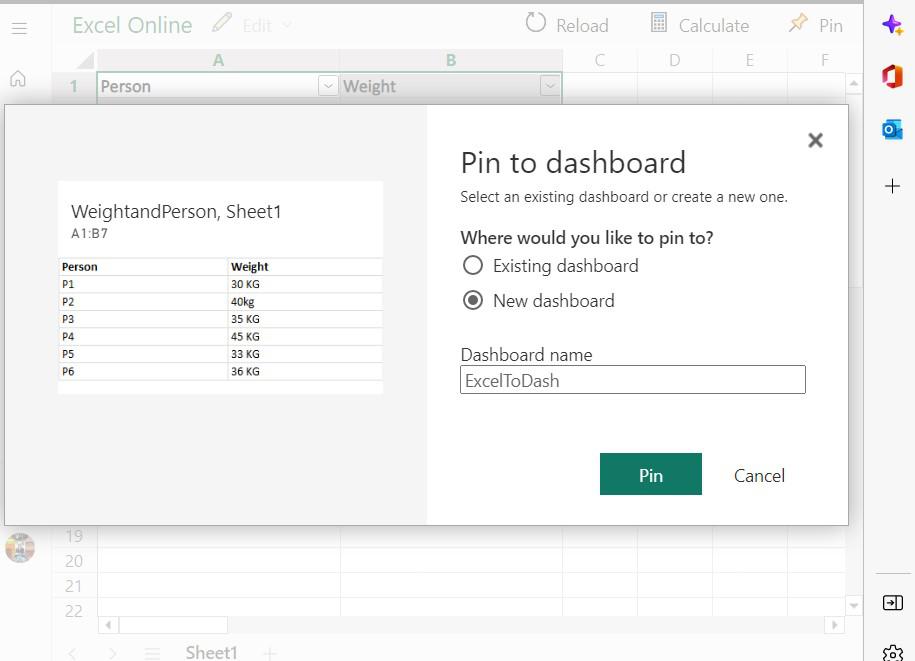Select column B header

pos(450,60)
